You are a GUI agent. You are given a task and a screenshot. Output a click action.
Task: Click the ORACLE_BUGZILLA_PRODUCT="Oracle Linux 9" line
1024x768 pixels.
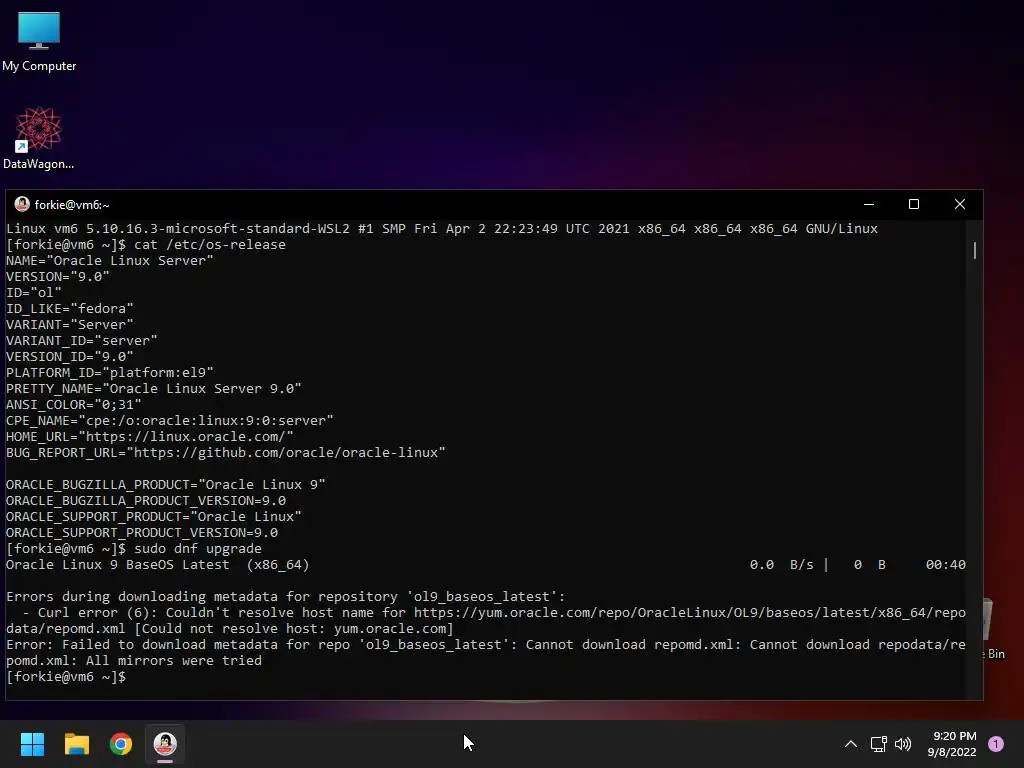(x=166, y=485)
